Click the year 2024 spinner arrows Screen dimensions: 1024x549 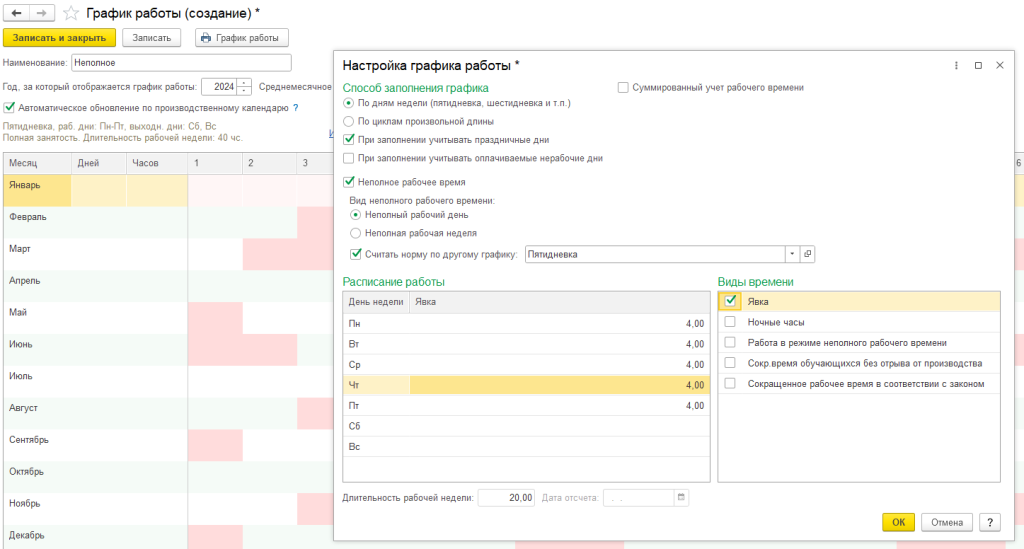[x=246, y=87]
